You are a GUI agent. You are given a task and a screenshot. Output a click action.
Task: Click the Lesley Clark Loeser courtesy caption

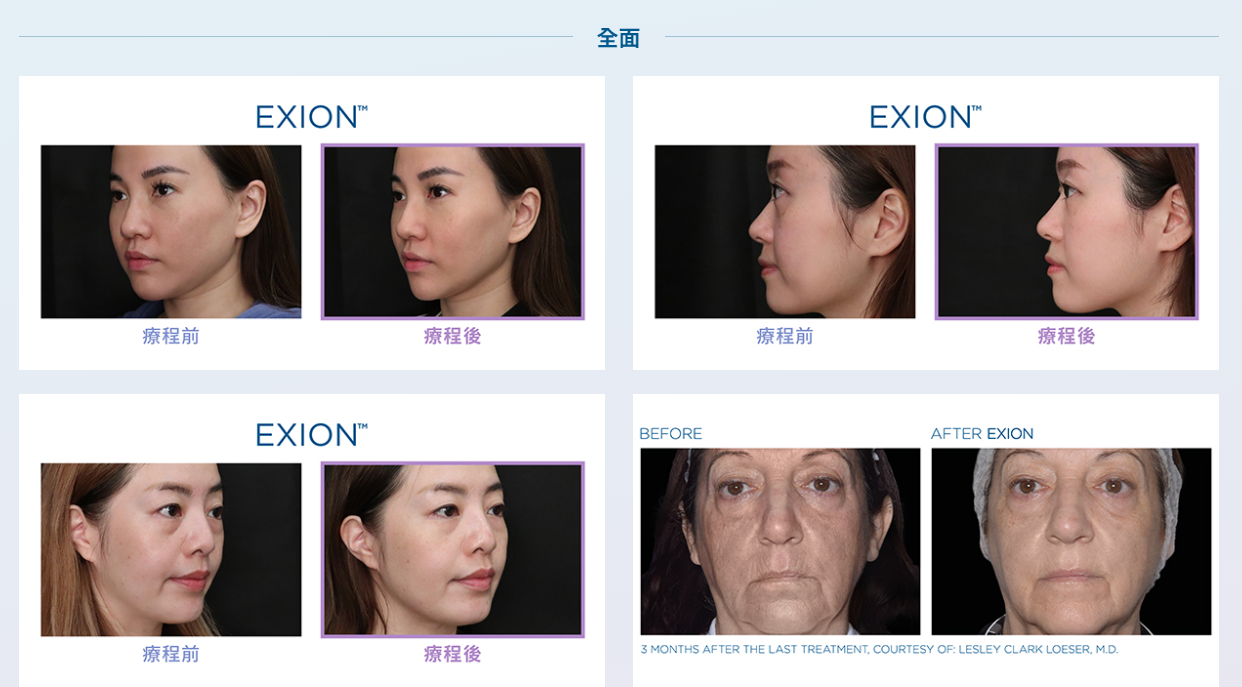pos(879,650)
